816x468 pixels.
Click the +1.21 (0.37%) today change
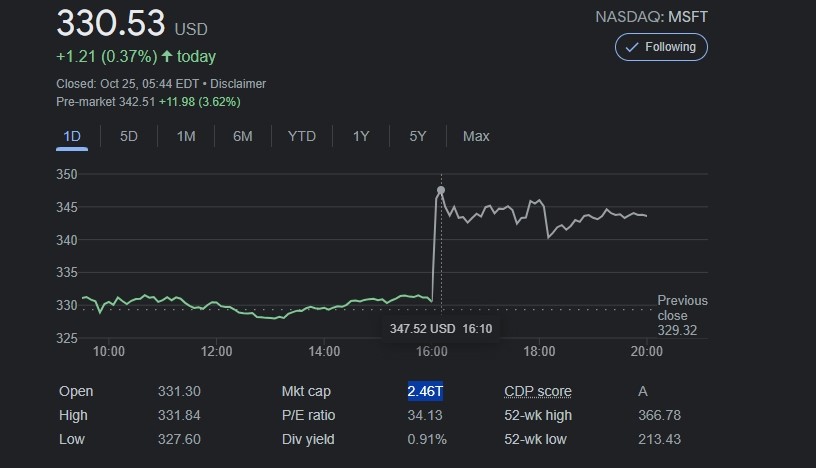[x=136, y=56]
